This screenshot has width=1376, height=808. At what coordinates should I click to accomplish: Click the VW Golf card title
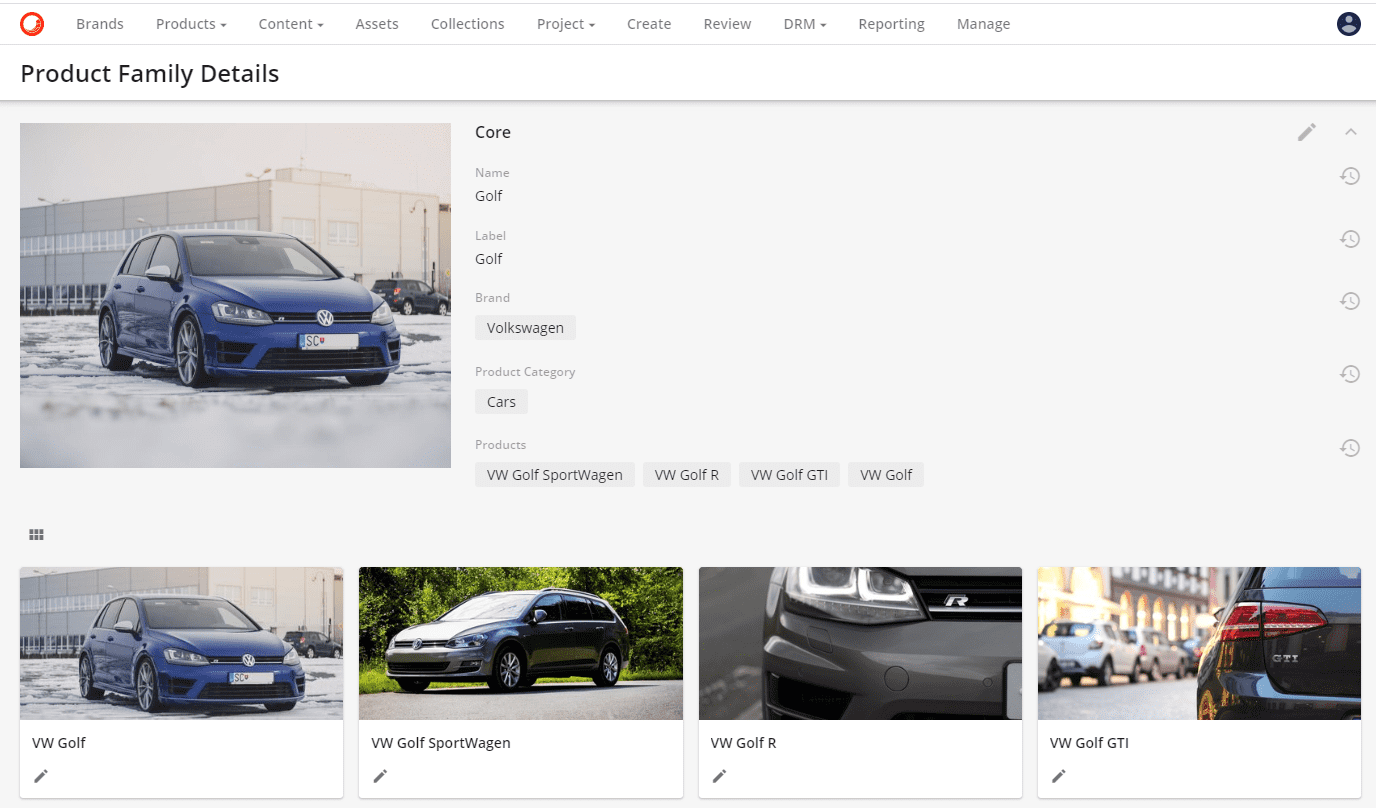point(59,743)
